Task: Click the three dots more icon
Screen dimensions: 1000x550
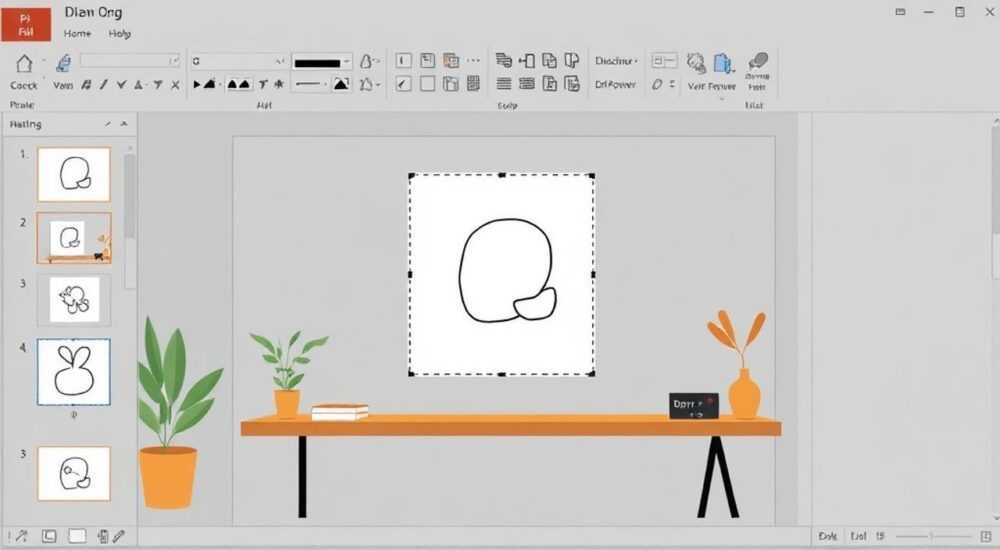Action: [x=473, y=61]
